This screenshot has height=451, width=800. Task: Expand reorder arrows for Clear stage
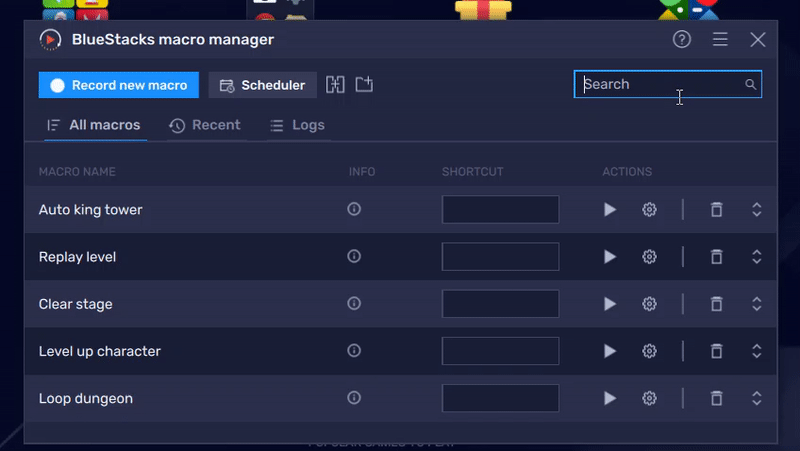(x=757, y=304)
